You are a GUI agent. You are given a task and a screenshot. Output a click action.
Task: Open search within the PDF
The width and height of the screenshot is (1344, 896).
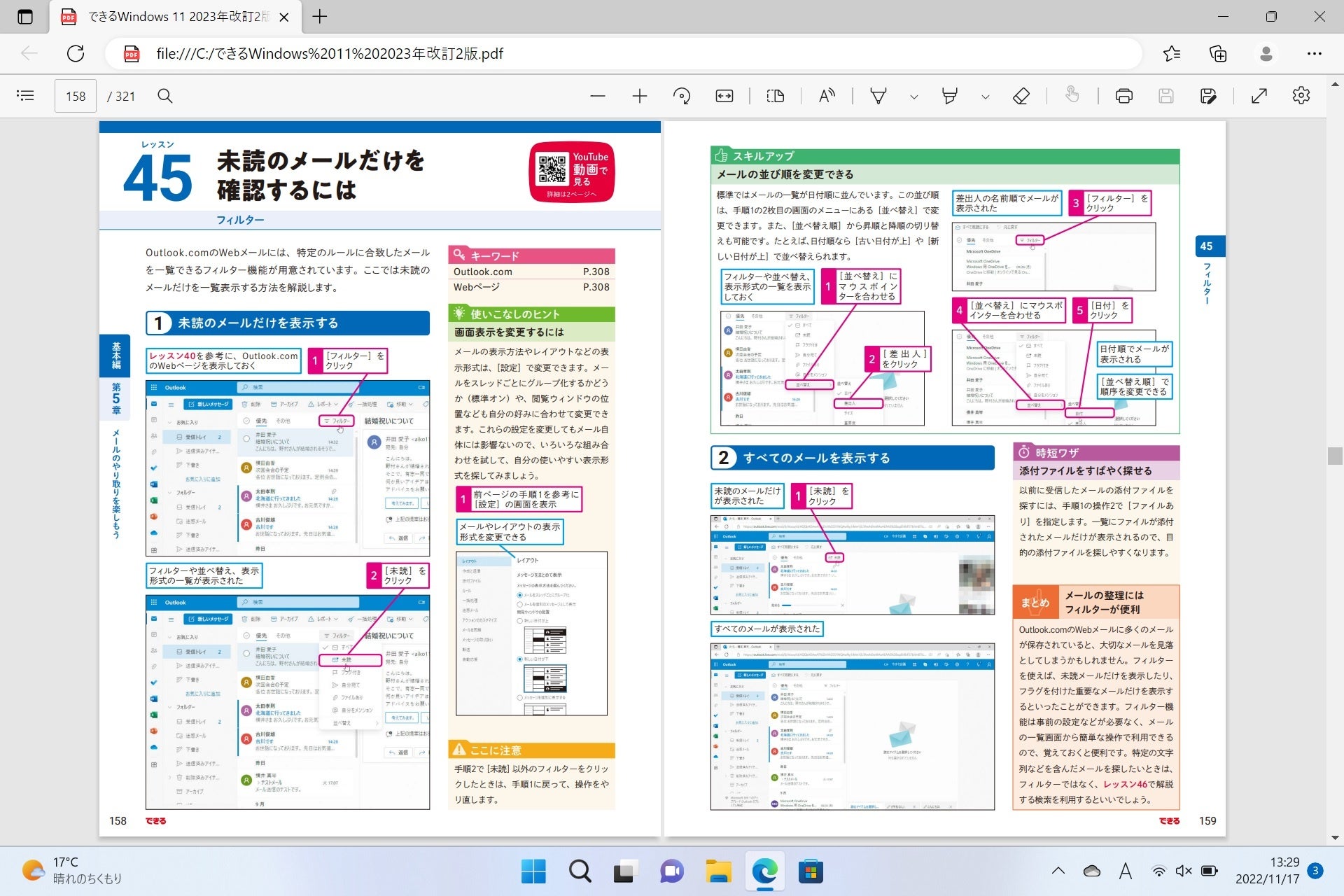[x=165, y=96]
